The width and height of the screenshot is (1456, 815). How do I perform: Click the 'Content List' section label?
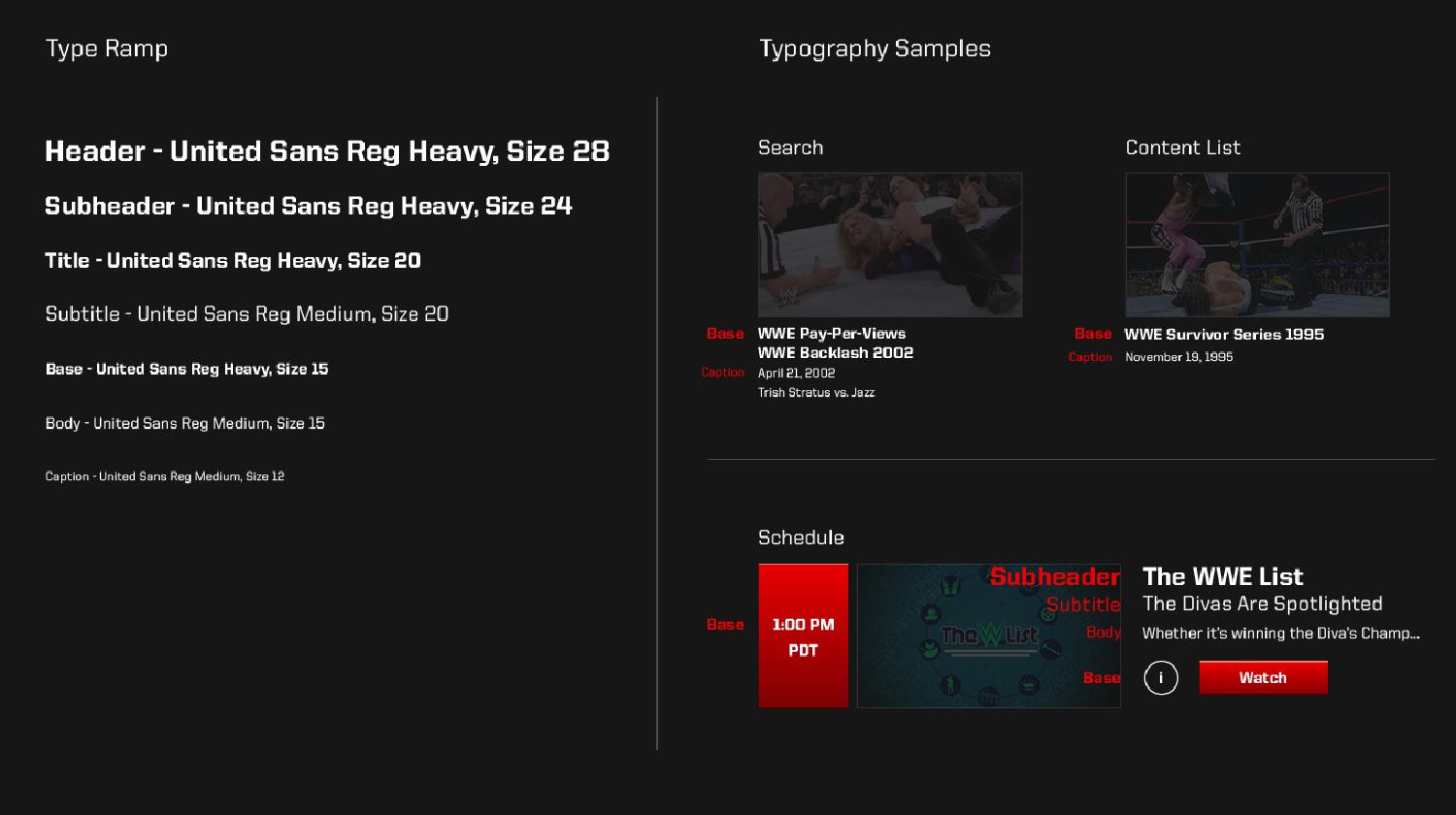click(x=1182, y=147)
